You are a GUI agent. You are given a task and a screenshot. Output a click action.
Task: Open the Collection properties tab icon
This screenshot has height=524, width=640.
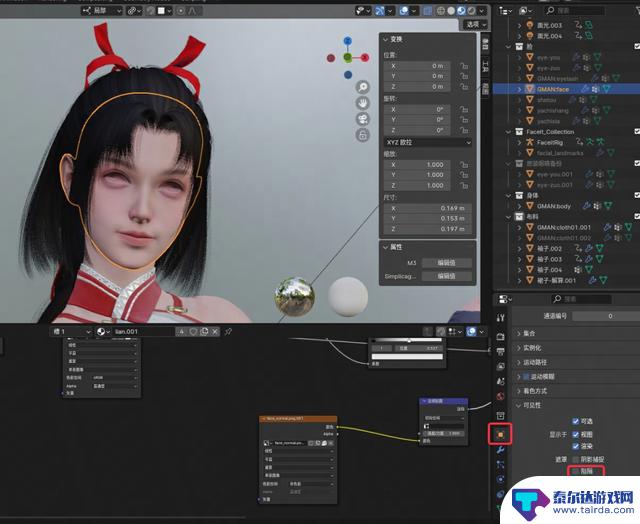pos(500,415)
